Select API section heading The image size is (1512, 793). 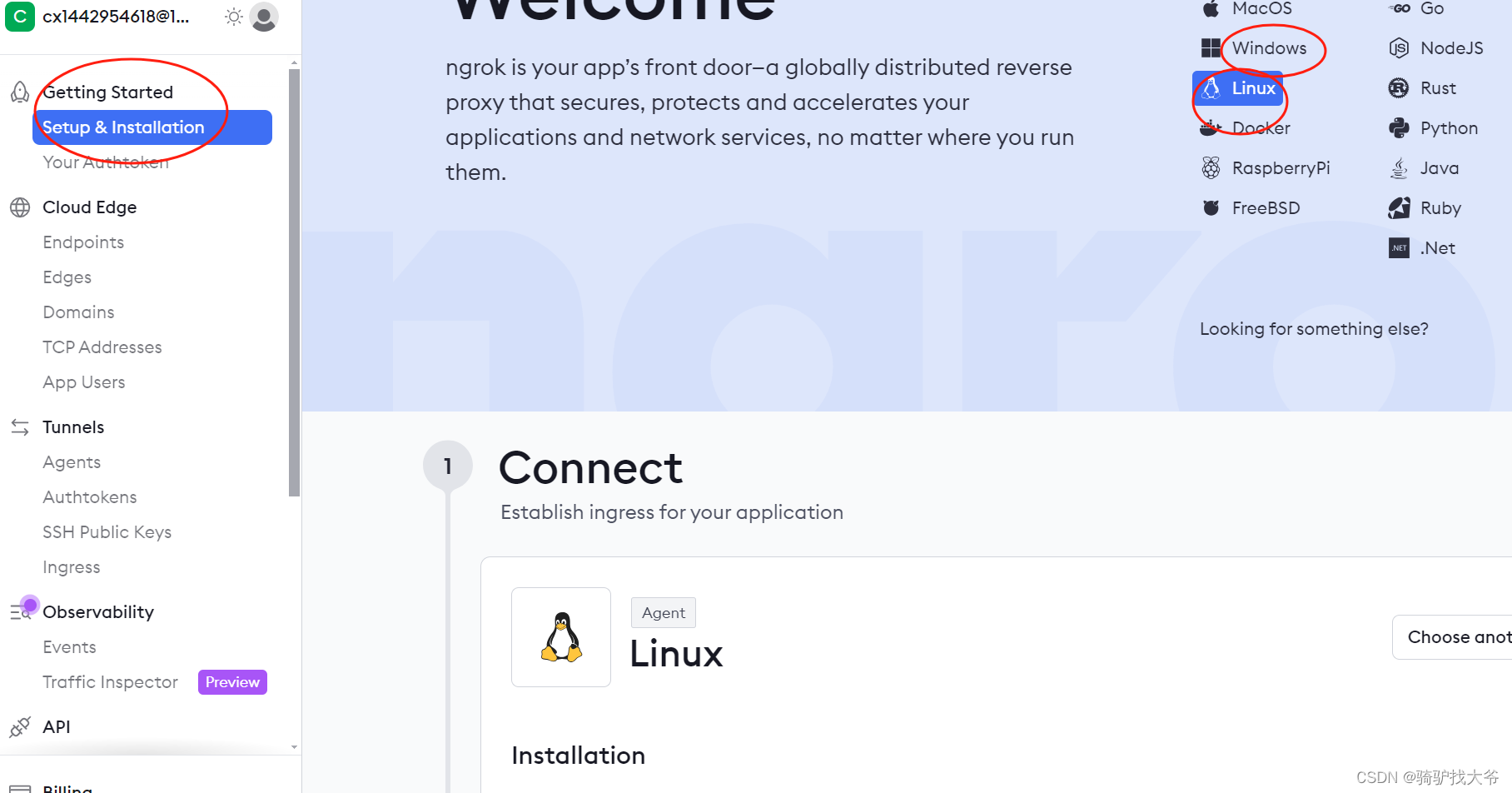coord(57,727)
